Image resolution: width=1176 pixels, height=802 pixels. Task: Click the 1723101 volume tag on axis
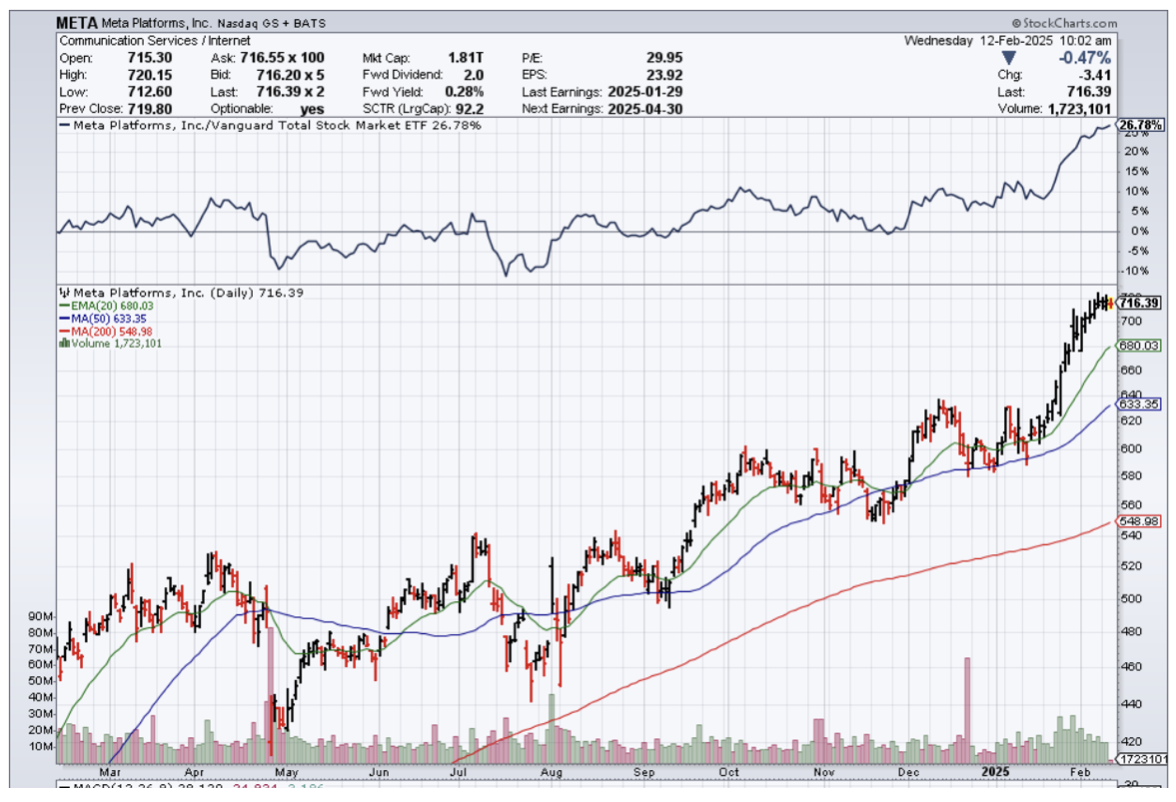pos(1141,760)
